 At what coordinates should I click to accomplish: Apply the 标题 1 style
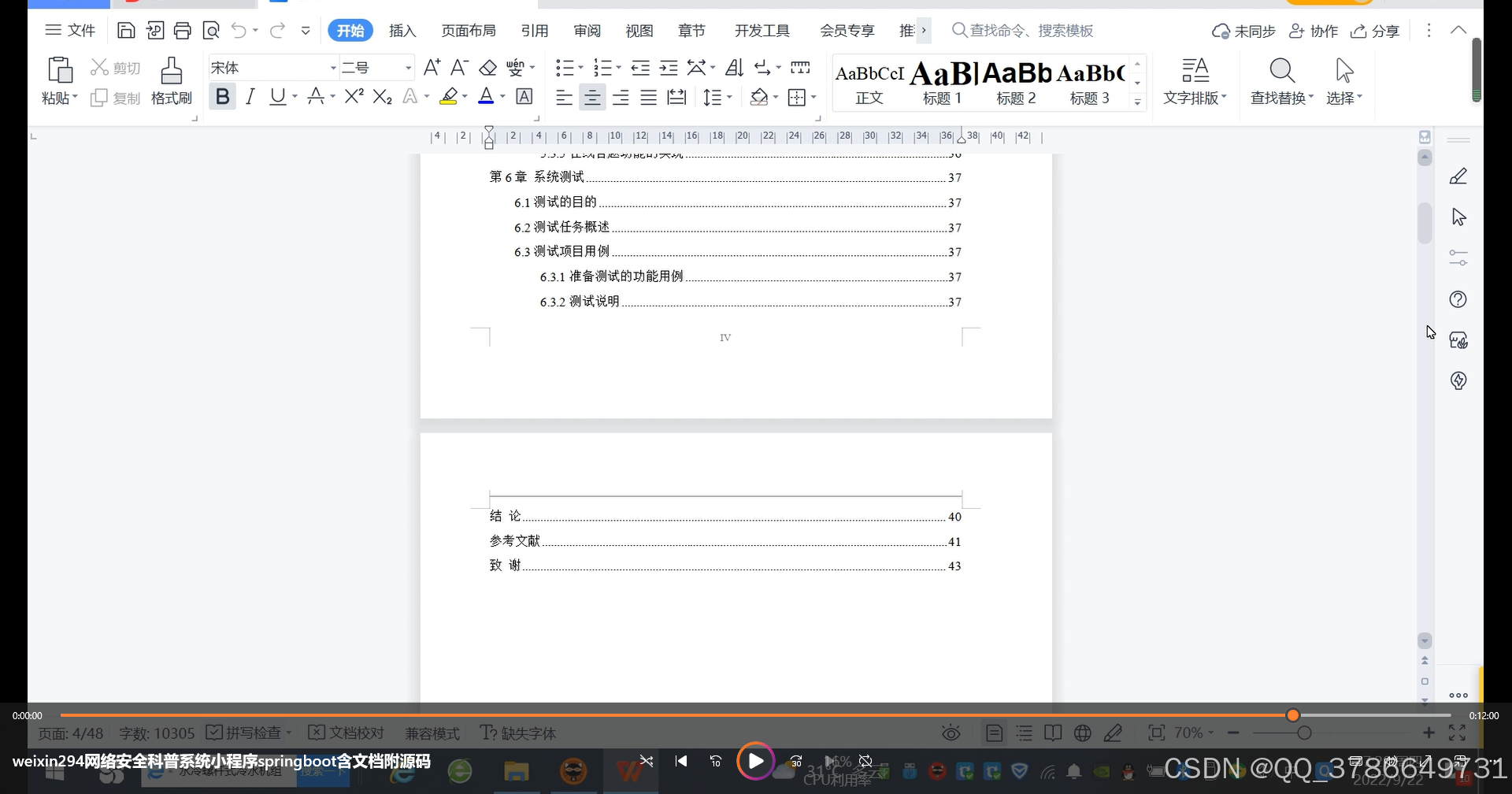click(943, 82)
